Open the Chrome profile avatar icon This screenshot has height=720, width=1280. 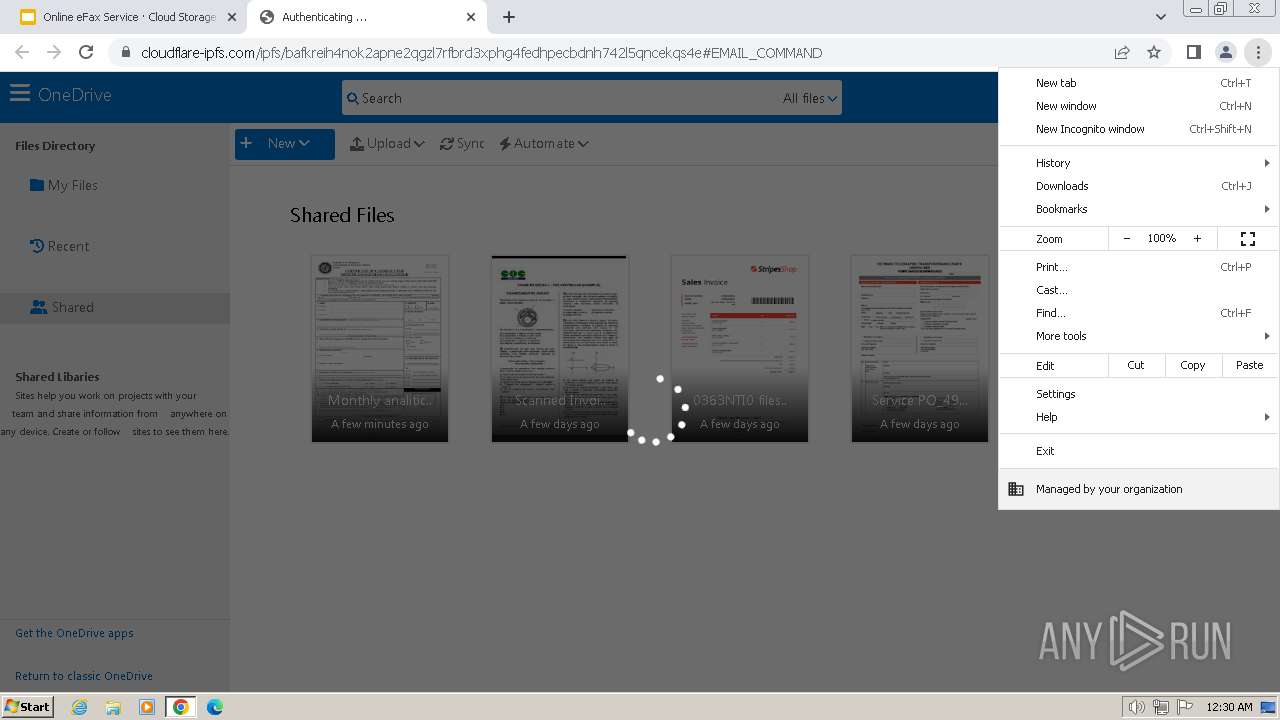pos(1225,52)
